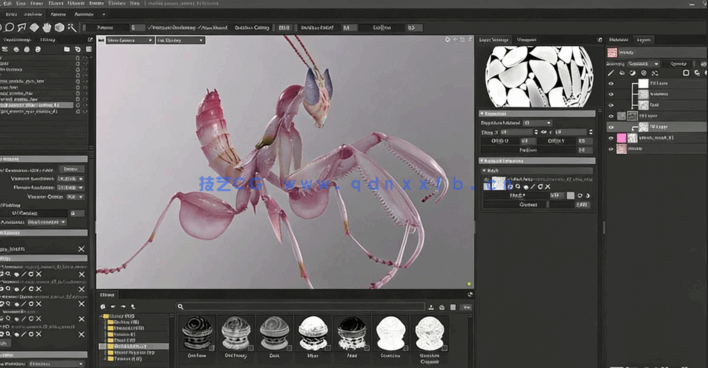Open the Help menu
This screenshot has height=368, width=708.
(135, 3)
